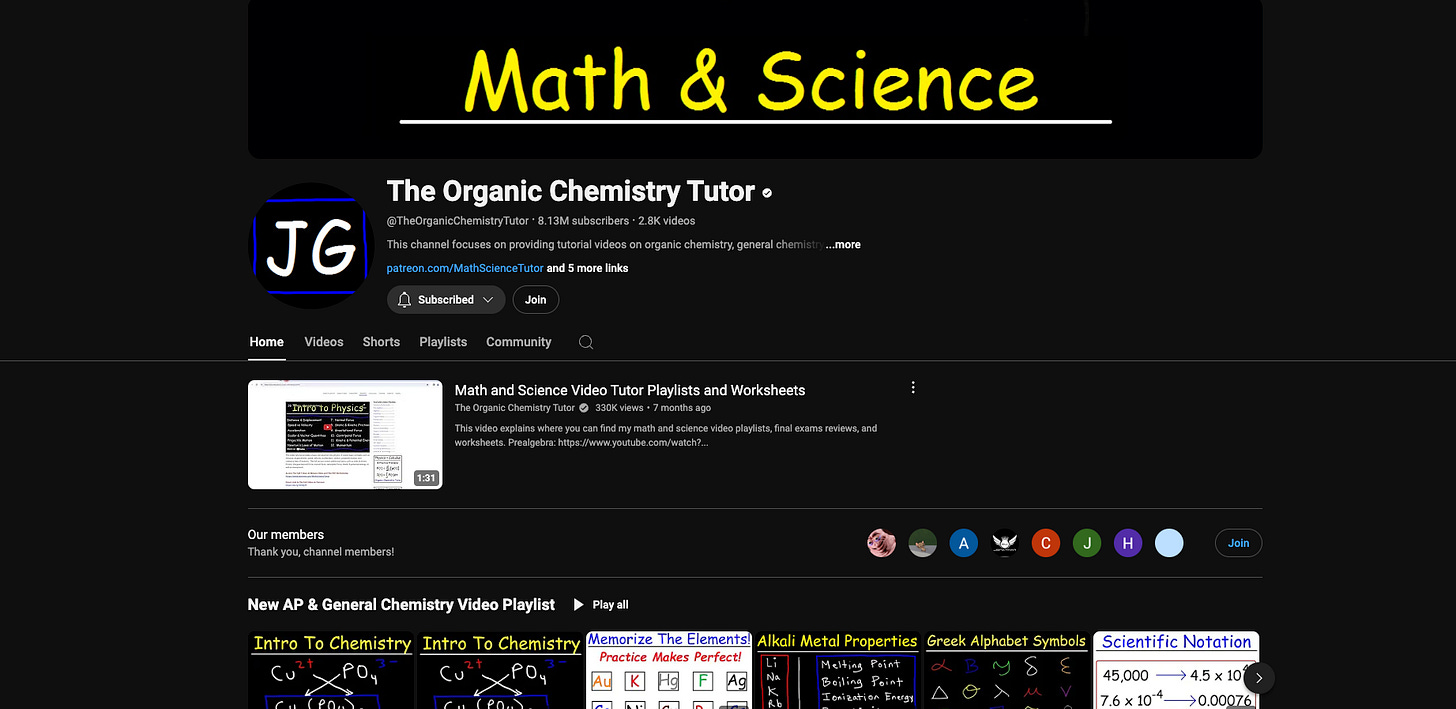This screenshot has height=709, width=1456.
Task: Click the member avatar with letter A
Action: tap(963, 543)
